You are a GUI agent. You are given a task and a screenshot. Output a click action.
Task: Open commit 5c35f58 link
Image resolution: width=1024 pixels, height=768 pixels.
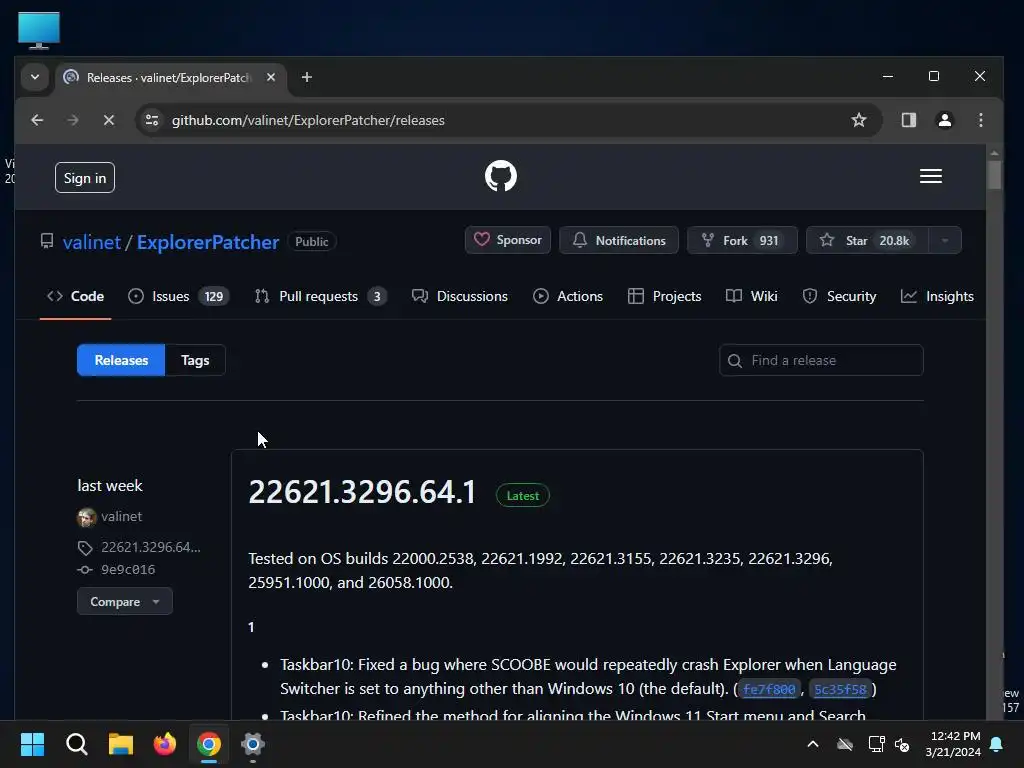(x=840, y=689)
